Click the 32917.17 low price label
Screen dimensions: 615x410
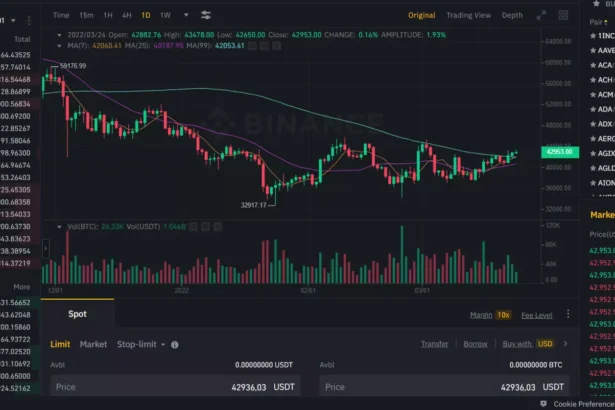pyautogui.click(x=253, y=205)
